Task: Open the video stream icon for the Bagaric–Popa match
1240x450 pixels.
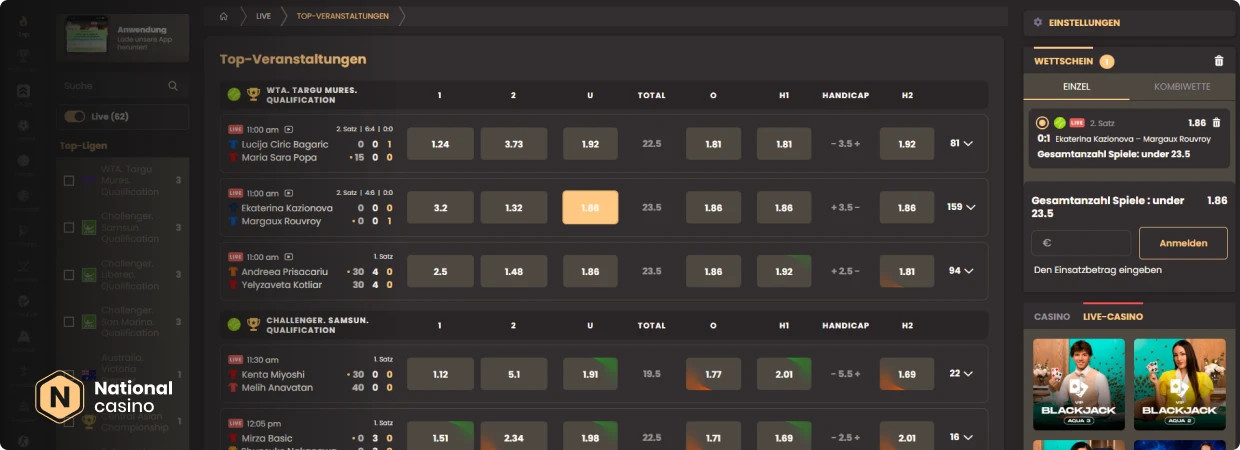Action: (x=289, y=129)
